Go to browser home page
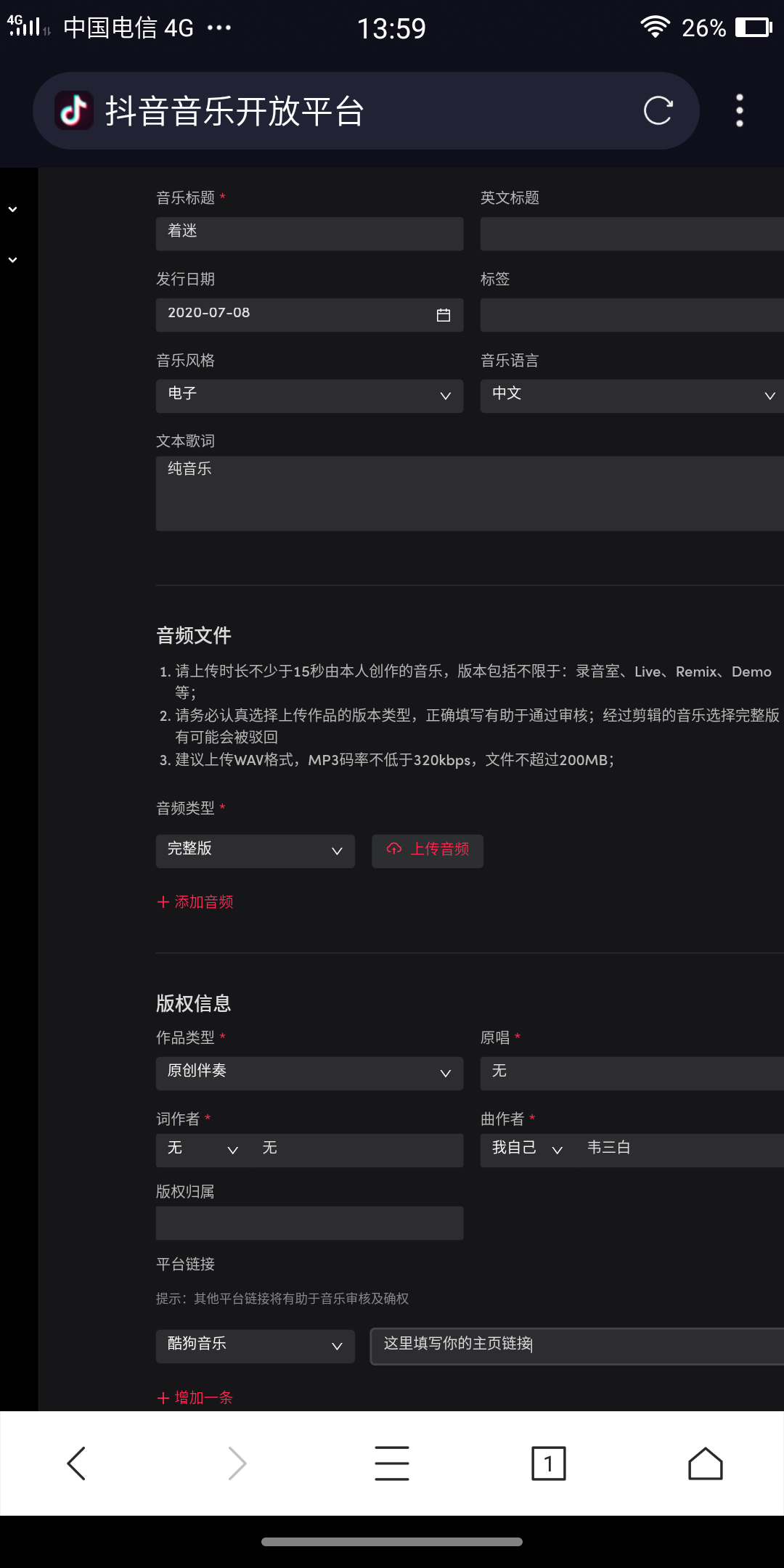 (706, 1463)
